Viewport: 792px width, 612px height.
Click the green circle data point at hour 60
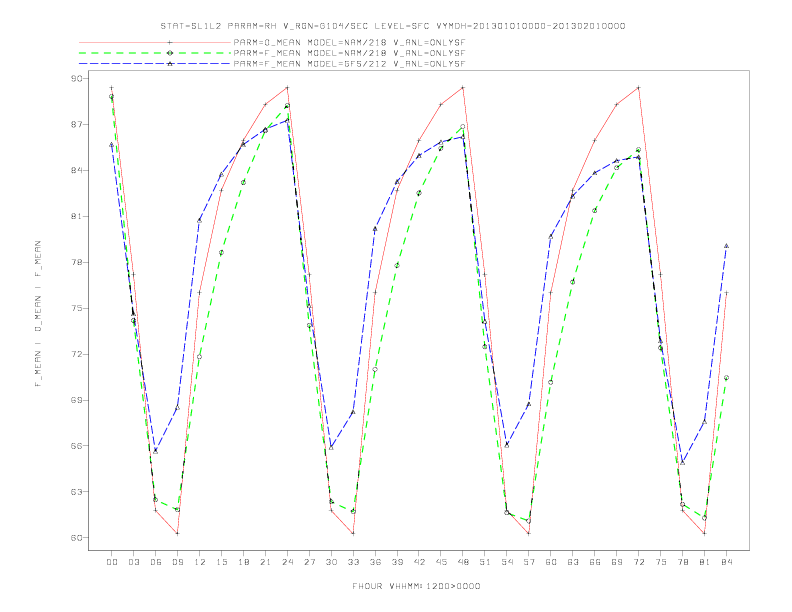(x=551, y=382)
